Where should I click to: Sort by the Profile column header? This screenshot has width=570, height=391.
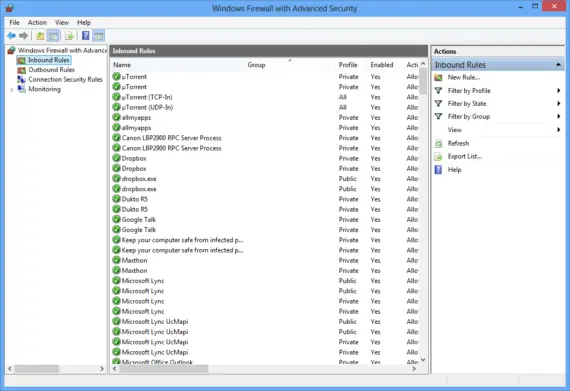click(x=348, y=65)
